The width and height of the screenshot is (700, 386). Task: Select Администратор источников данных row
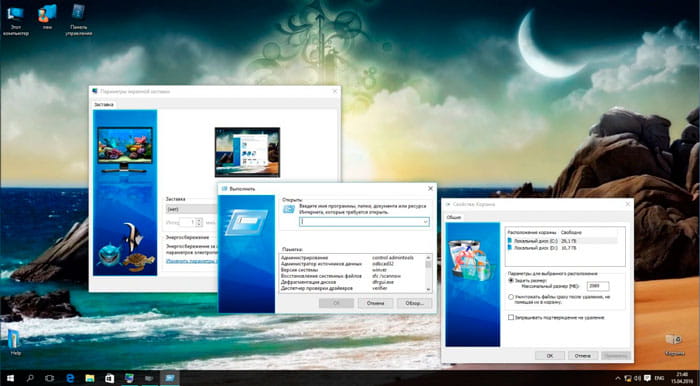[x=352, y=264]
